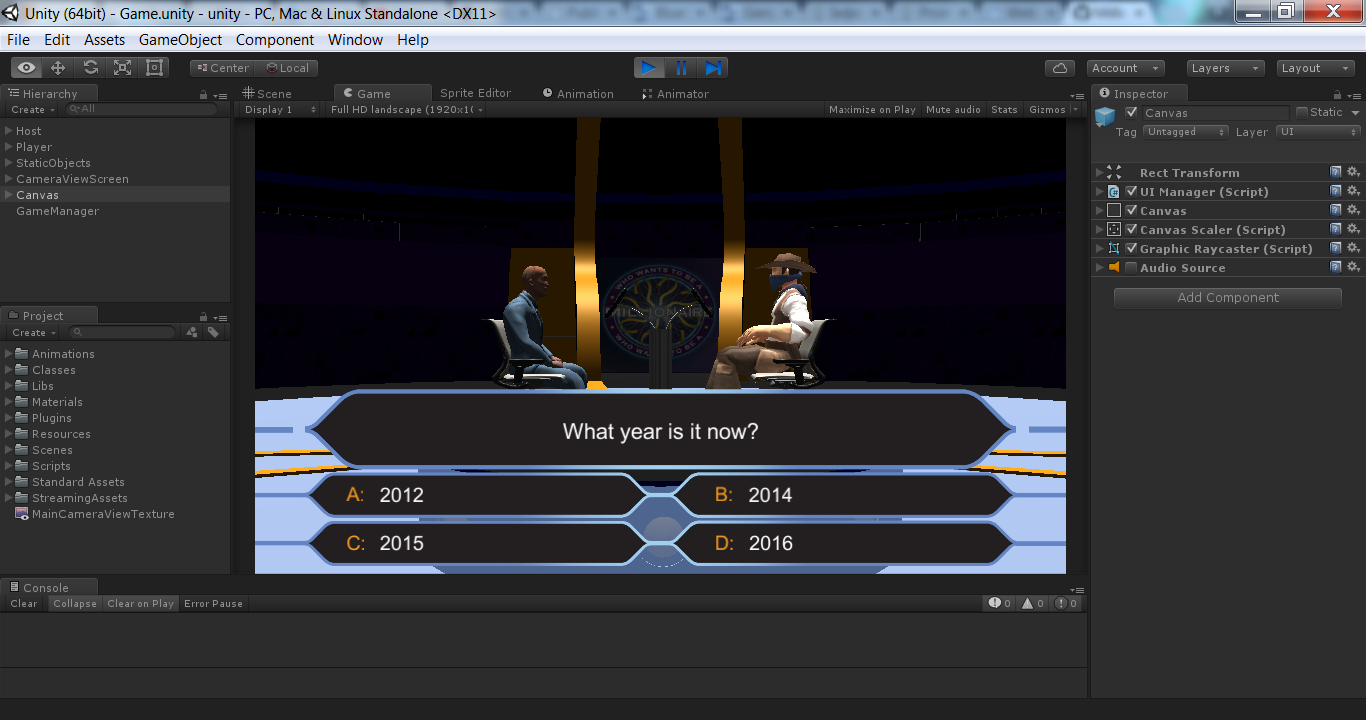The image size is (1366, 720).
Task: Open the Layer dropdown showing UI
Action: pyautogui.click(x=1318, y=132)
